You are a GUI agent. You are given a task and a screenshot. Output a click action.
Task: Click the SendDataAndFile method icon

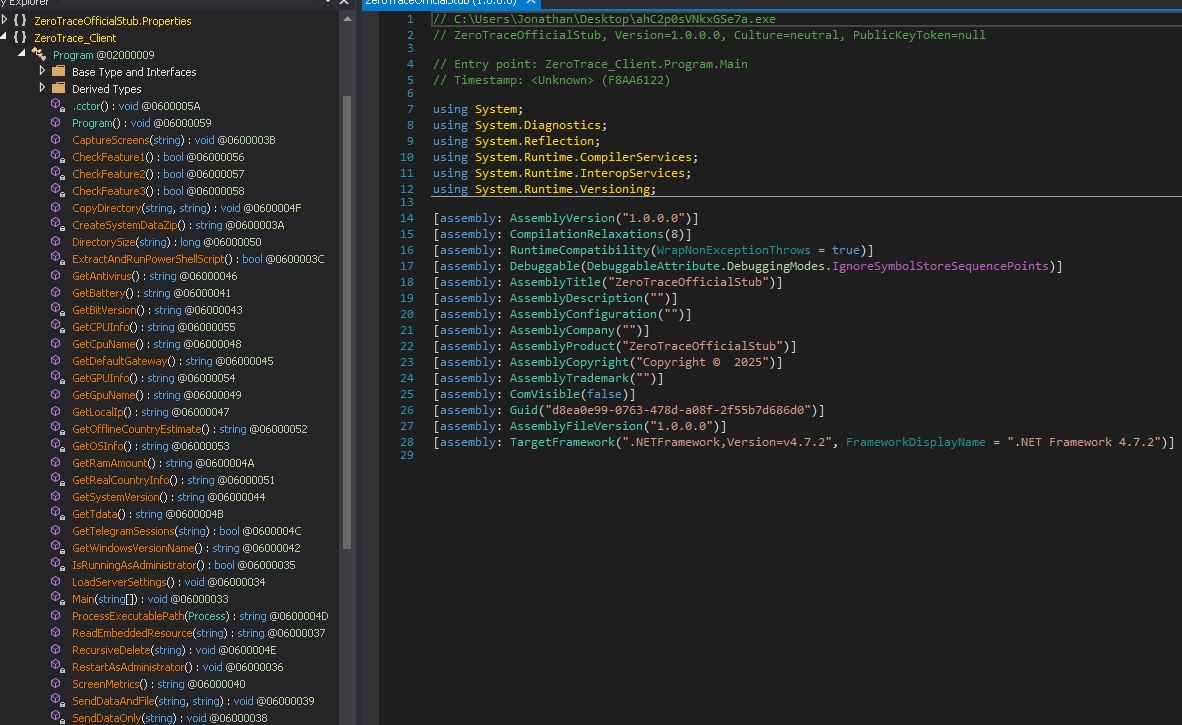click(x=57, y=700)
